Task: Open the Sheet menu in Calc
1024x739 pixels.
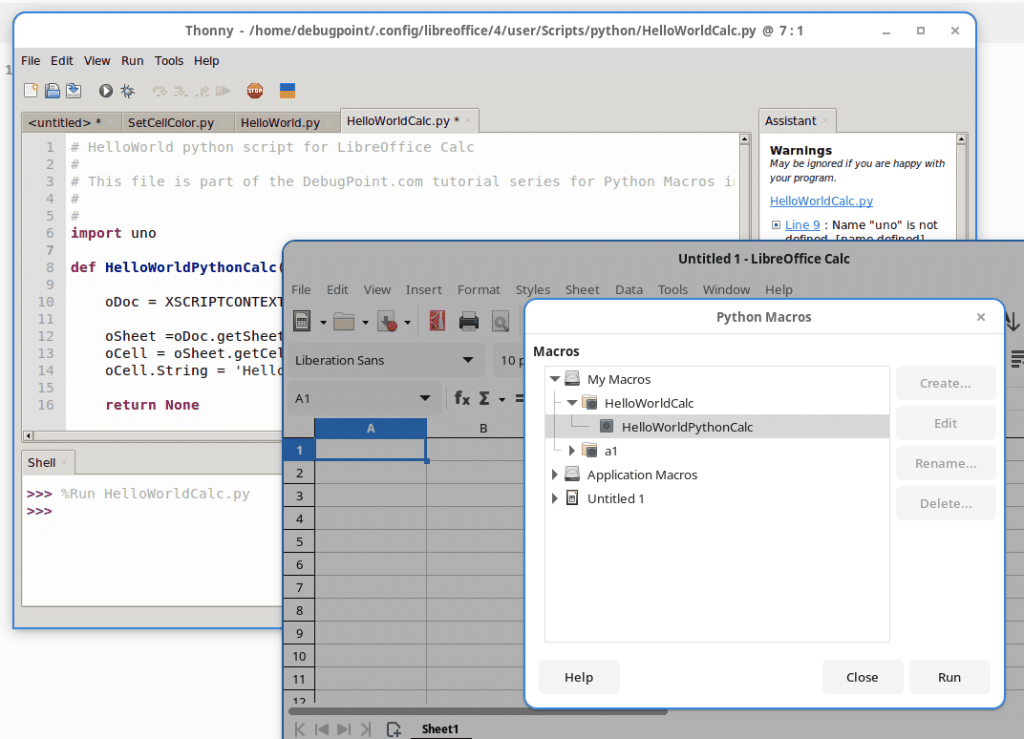Action: tap(582, 290)
